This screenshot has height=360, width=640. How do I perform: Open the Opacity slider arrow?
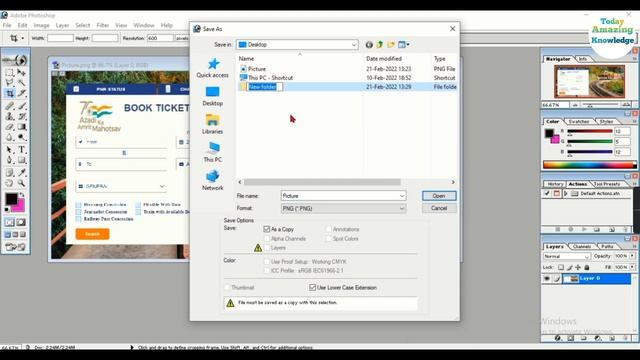pyautogui.click(x=632, y=256)
